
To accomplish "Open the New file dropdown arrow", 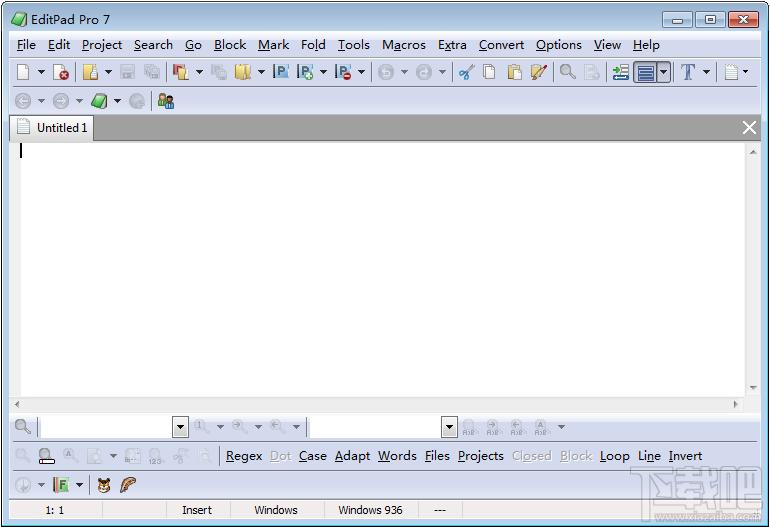I will [x=41, y=72].
